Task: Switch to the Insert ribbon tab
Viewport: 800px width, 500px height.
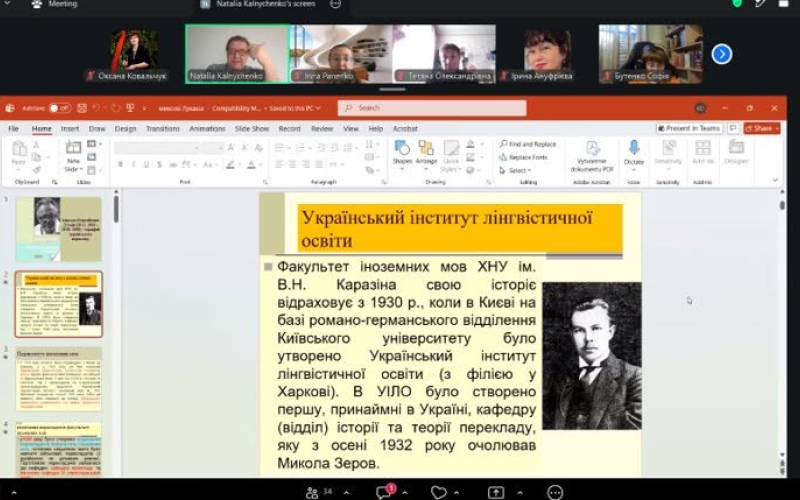Action: click(x=70, y=129)
